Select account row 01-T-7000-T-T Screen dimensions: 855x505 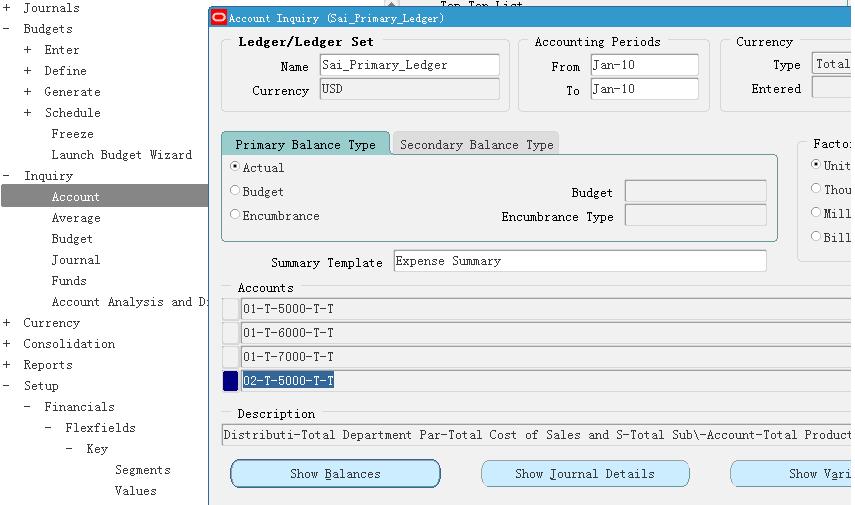pyautogui.click(x=546, y=357)
